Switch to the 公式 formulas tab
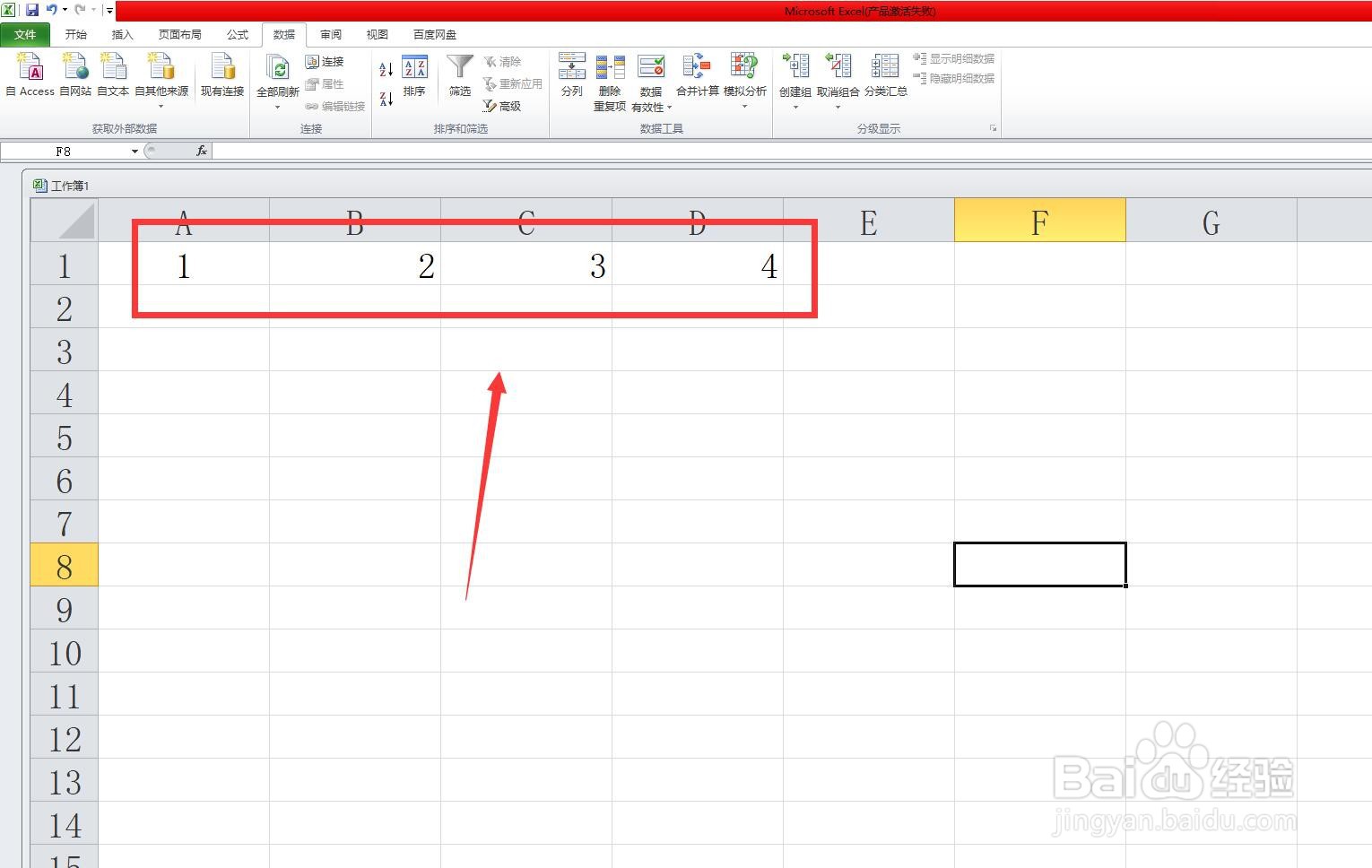This screenshot has height=868, width=1372. pos(238,35)
